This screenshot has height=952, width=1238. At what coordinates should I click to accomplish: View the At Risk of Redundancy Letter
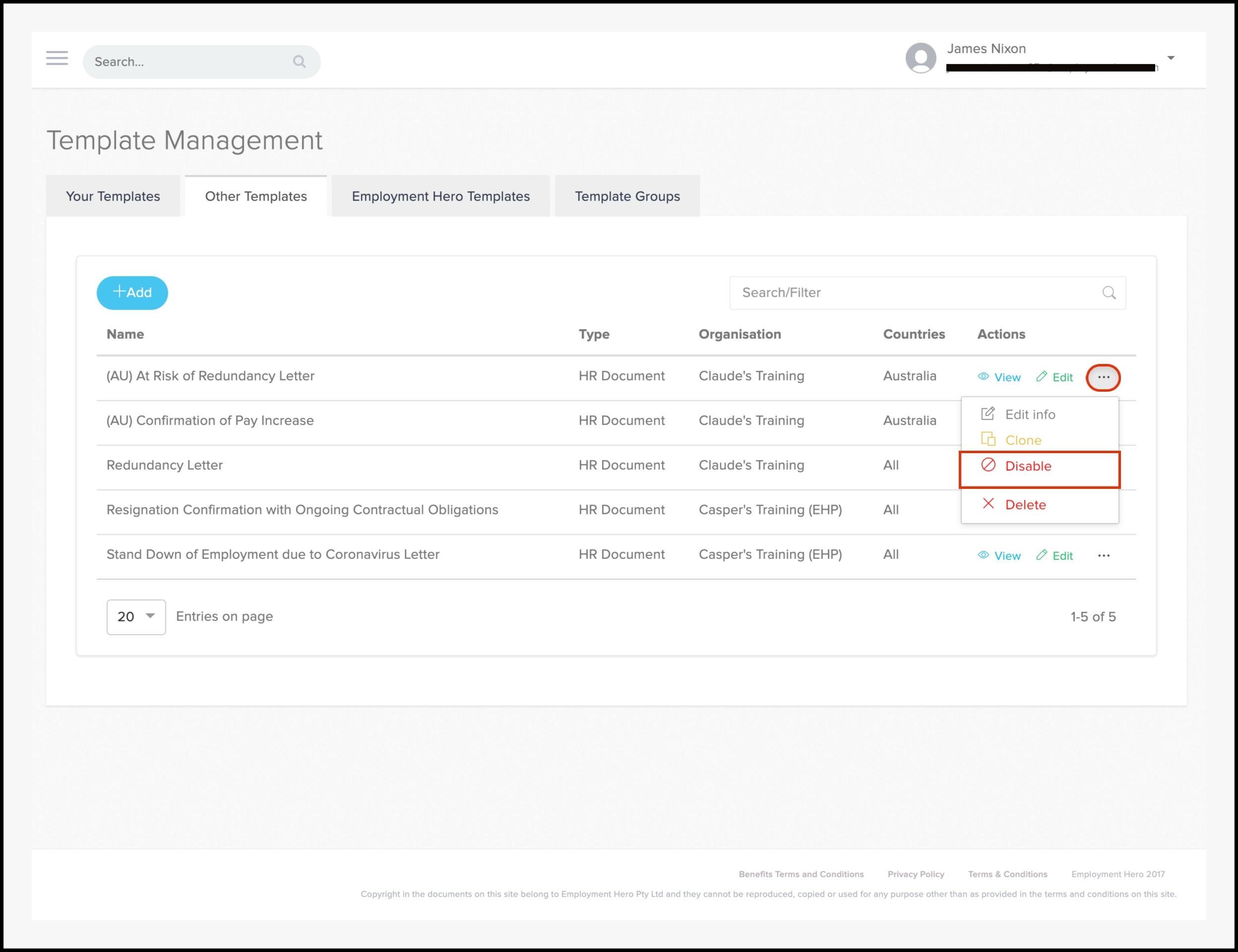[x=999, y=377]
